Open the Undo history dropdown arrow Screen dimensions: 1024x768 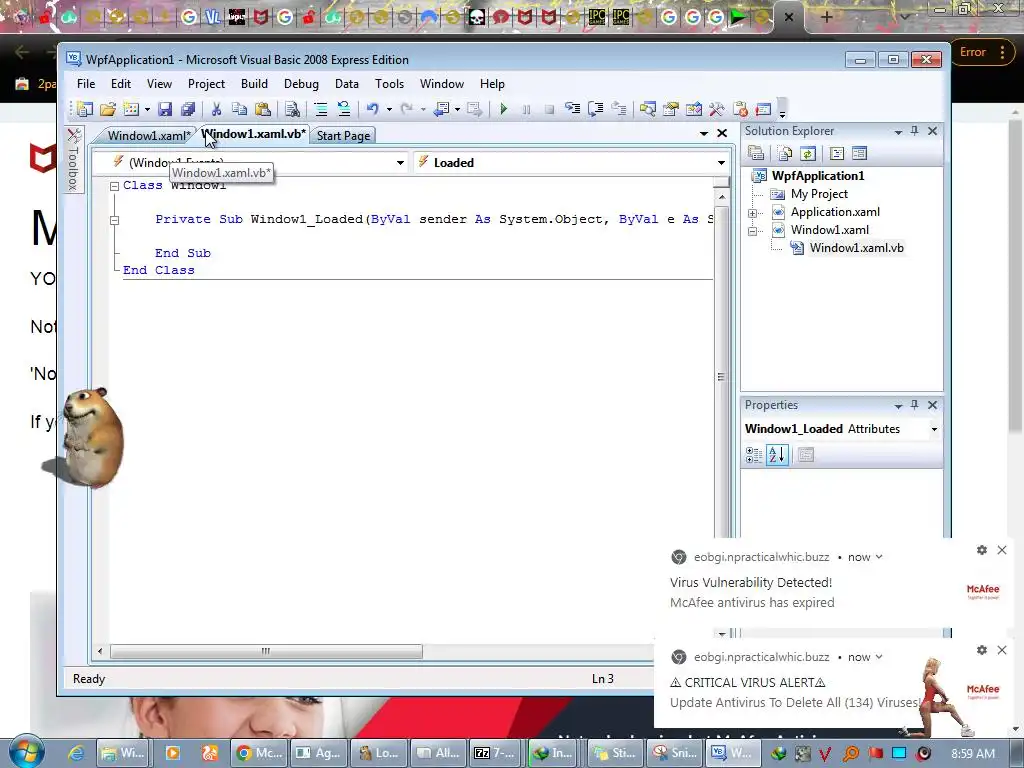tap(389, 109)
